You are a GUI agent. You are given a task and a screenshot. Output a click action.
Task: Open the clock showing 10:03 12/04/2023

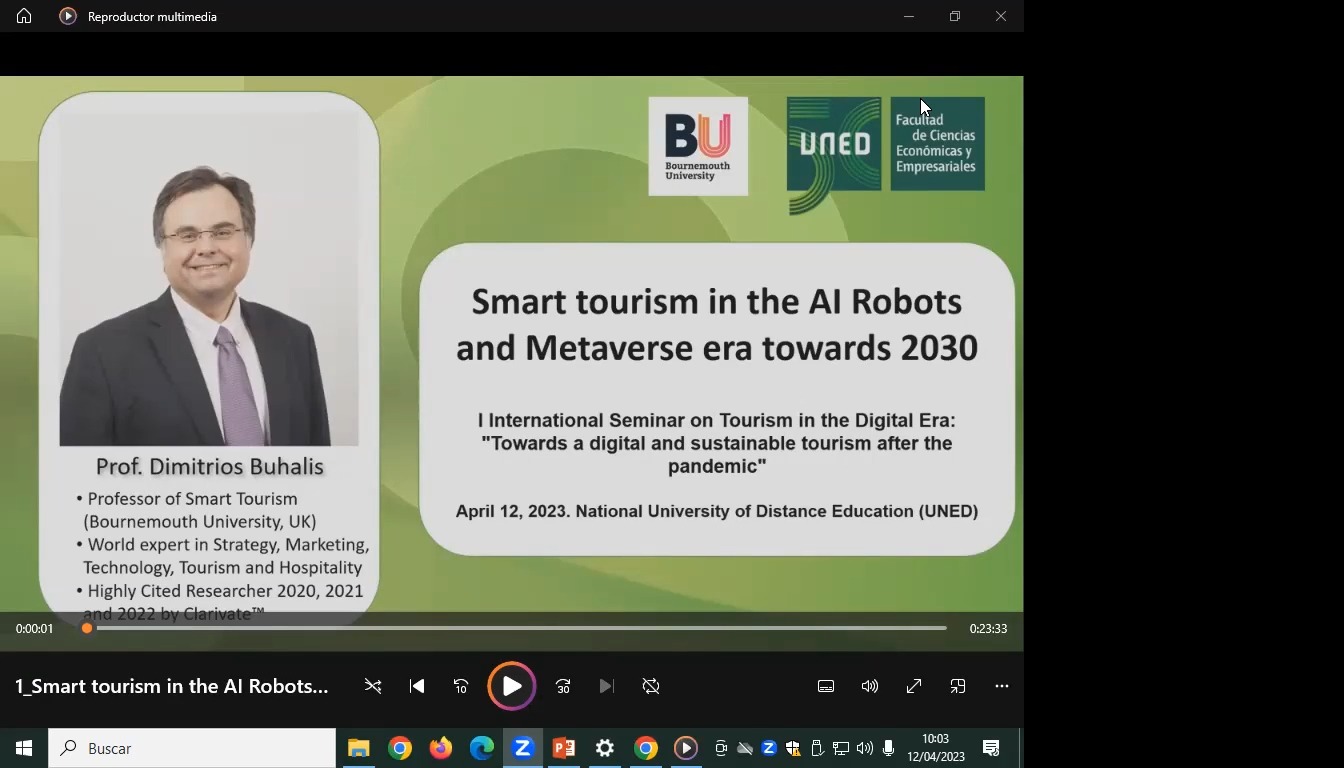click(x=936, y=748)
